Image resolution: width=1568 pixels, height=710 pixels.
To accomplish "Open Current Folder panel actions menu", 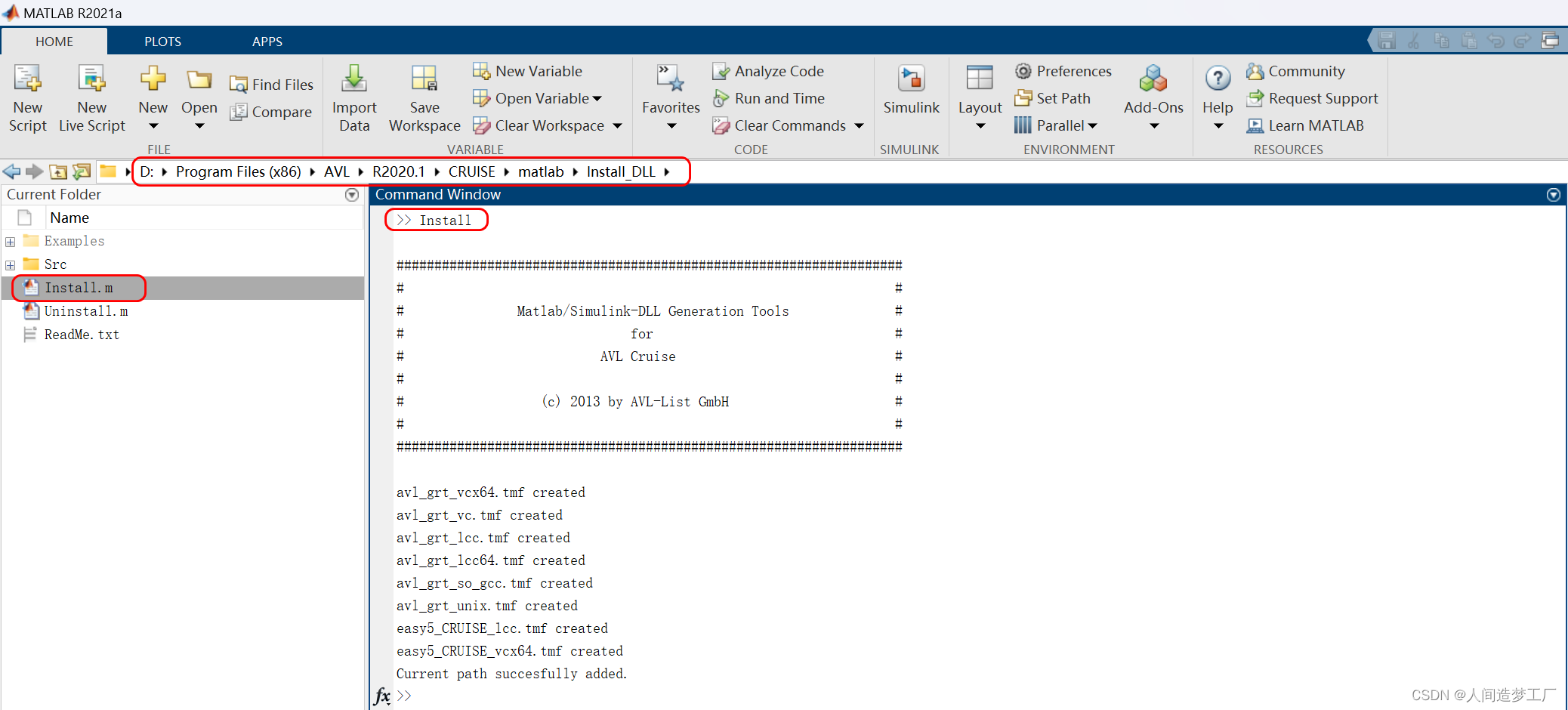I will pos(352,195).
